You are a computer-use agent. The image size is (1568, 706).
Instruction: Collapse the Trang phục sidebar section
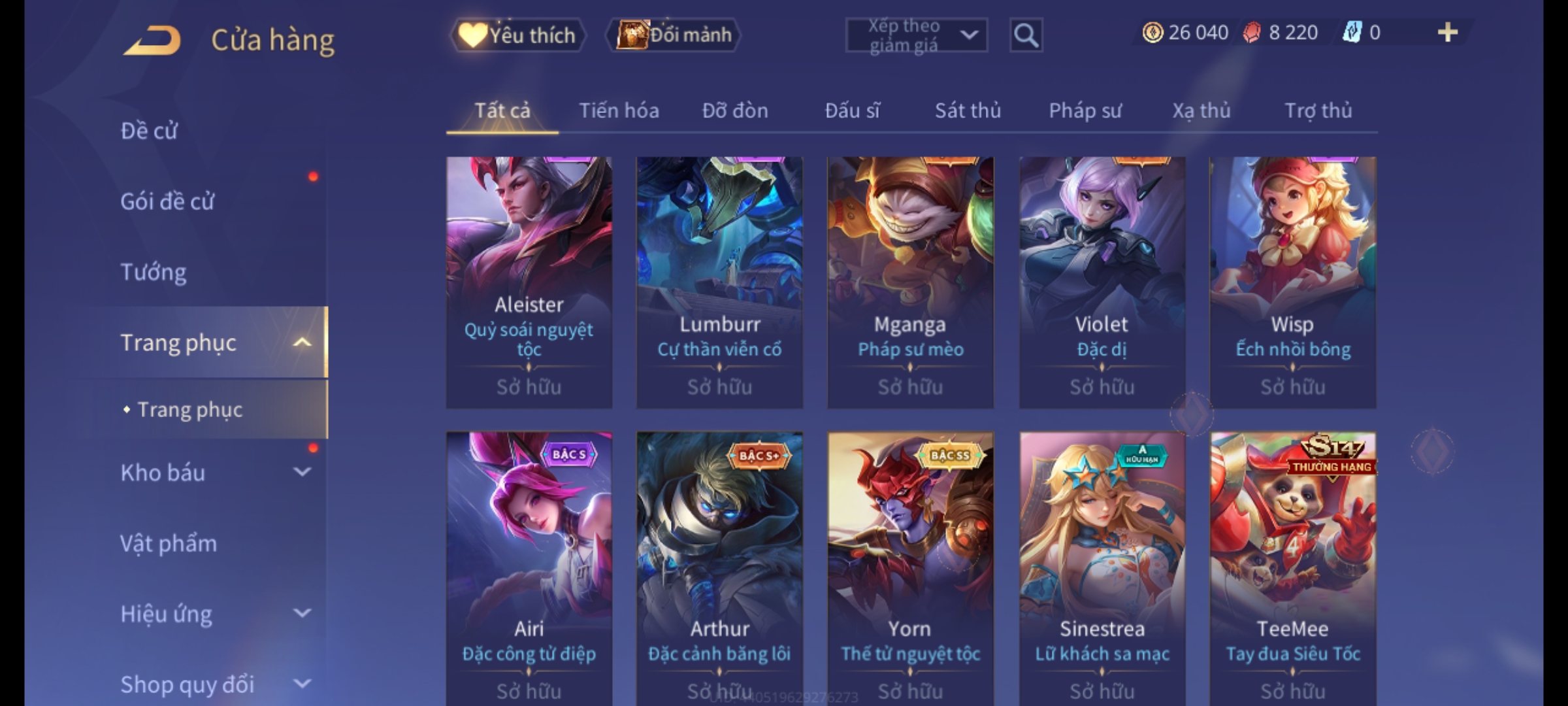302,343
